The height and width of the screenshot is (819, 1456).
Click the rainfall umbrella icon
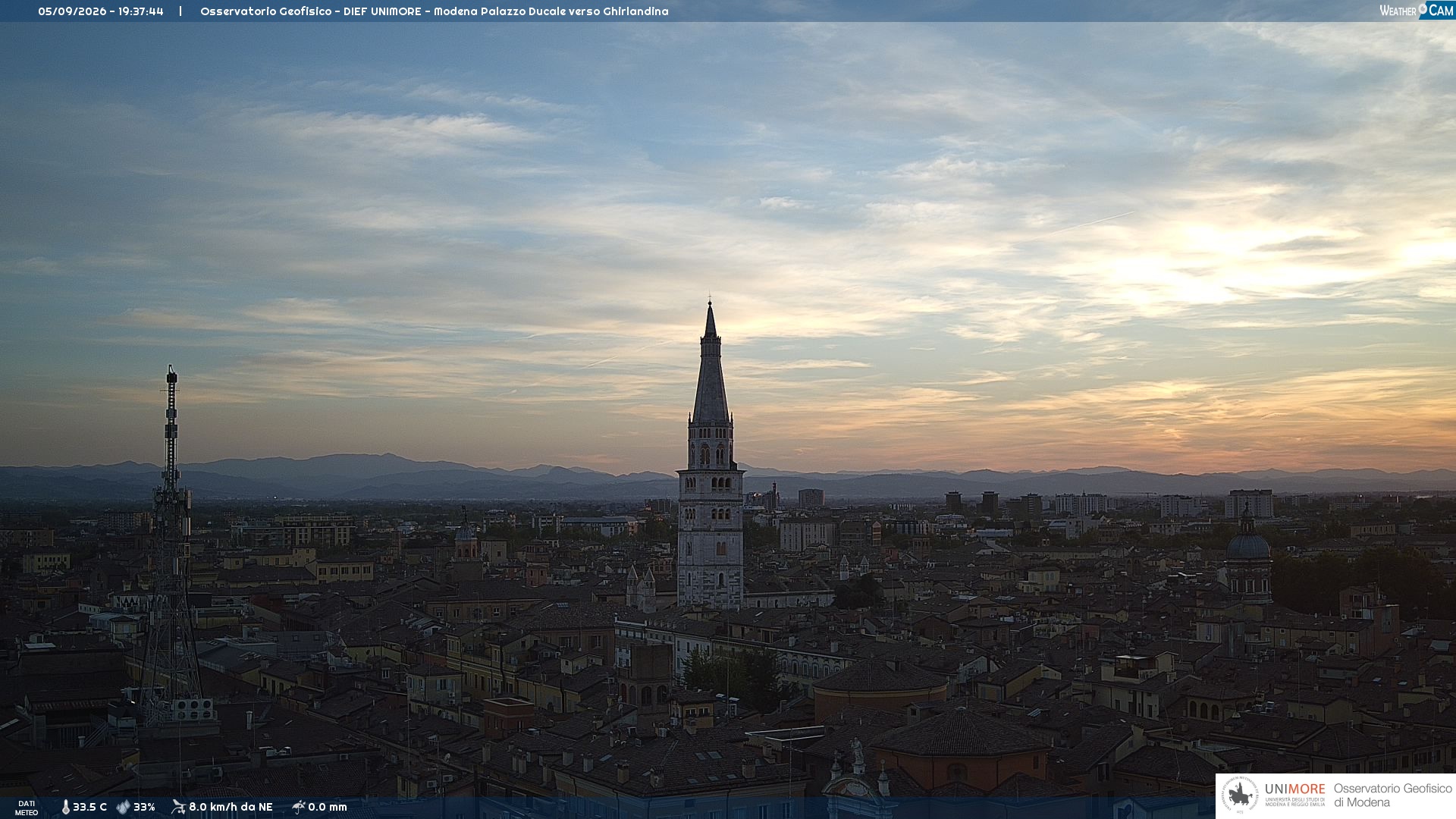click(x=298, y=807)
